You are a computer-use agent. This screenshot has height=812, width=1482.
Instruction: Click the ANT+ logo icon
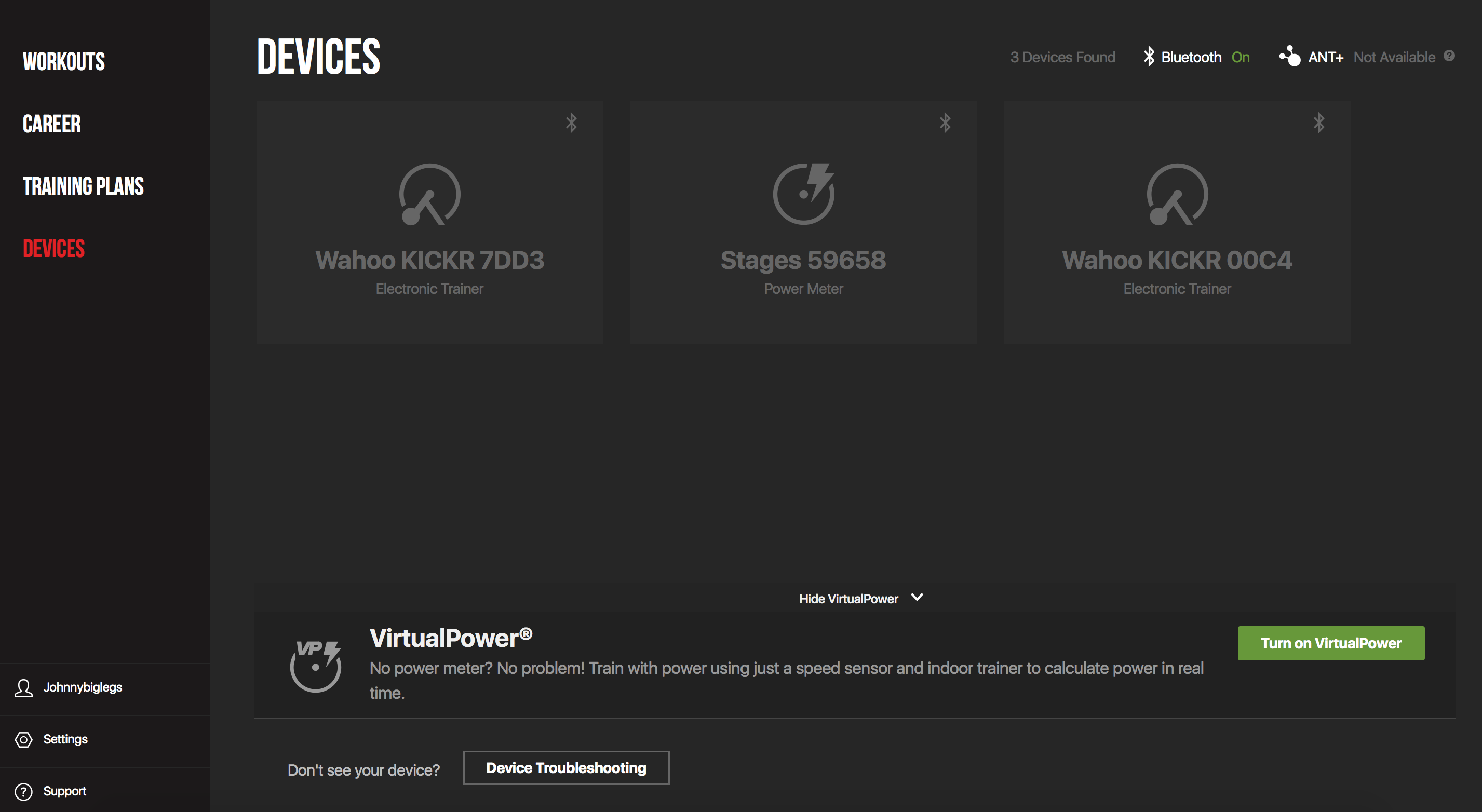(1290, 56)
